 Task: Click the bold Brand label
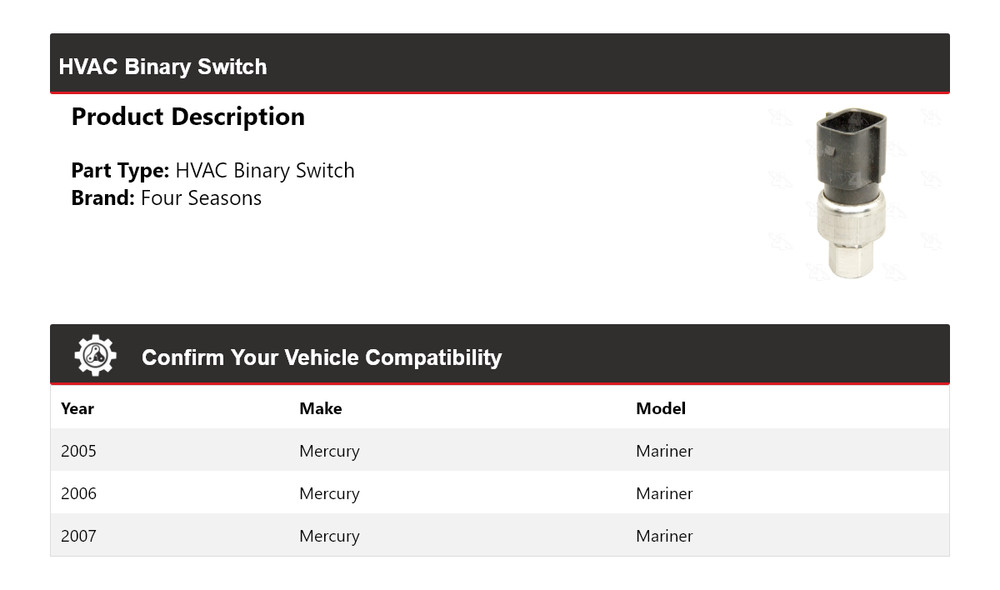point(103,198)
